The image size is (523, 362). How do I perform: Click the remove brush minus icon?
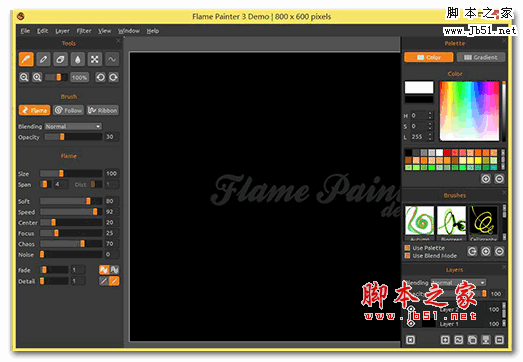(x=499, y=251)
